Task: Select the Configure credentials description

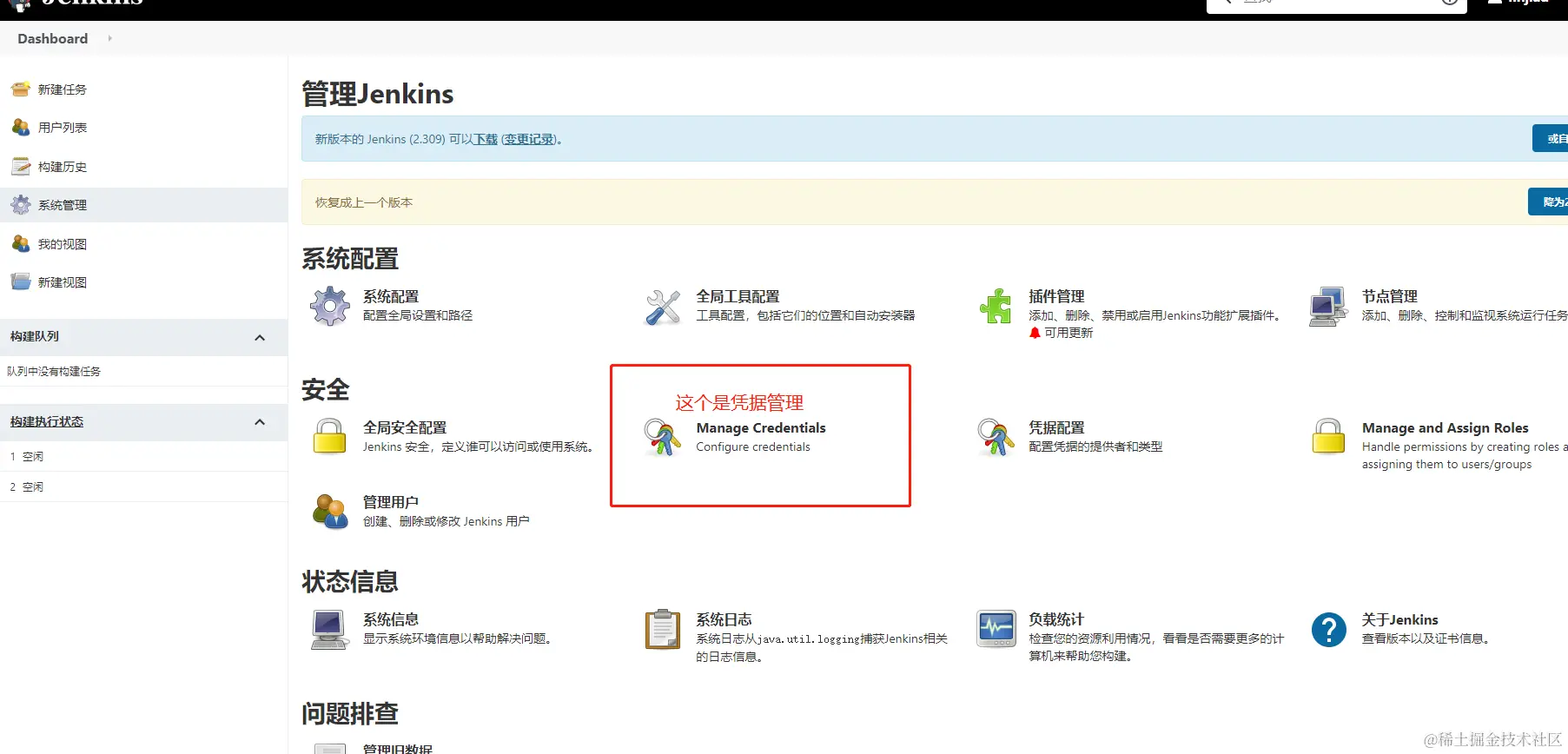Action: tap(753, 446)
